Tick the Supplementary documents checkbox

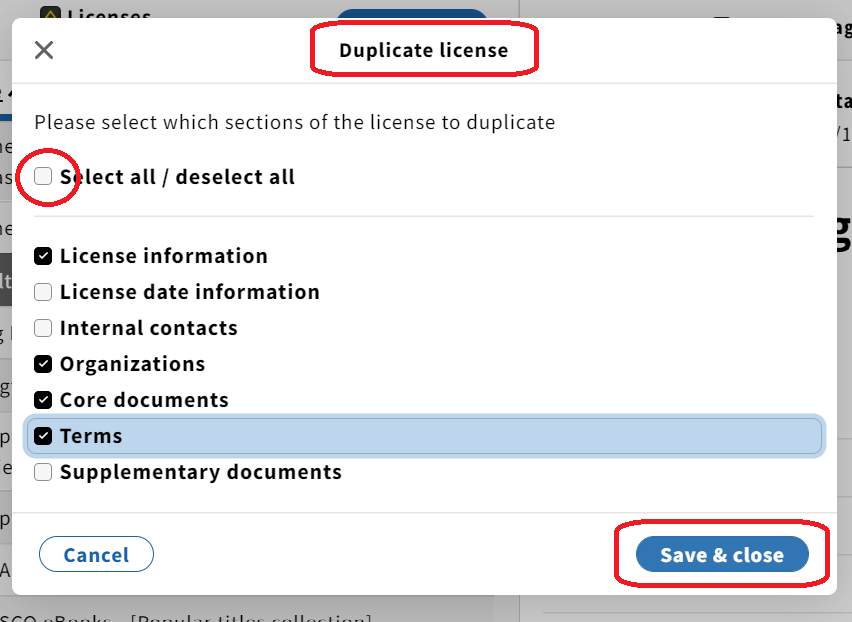point(43,472)
